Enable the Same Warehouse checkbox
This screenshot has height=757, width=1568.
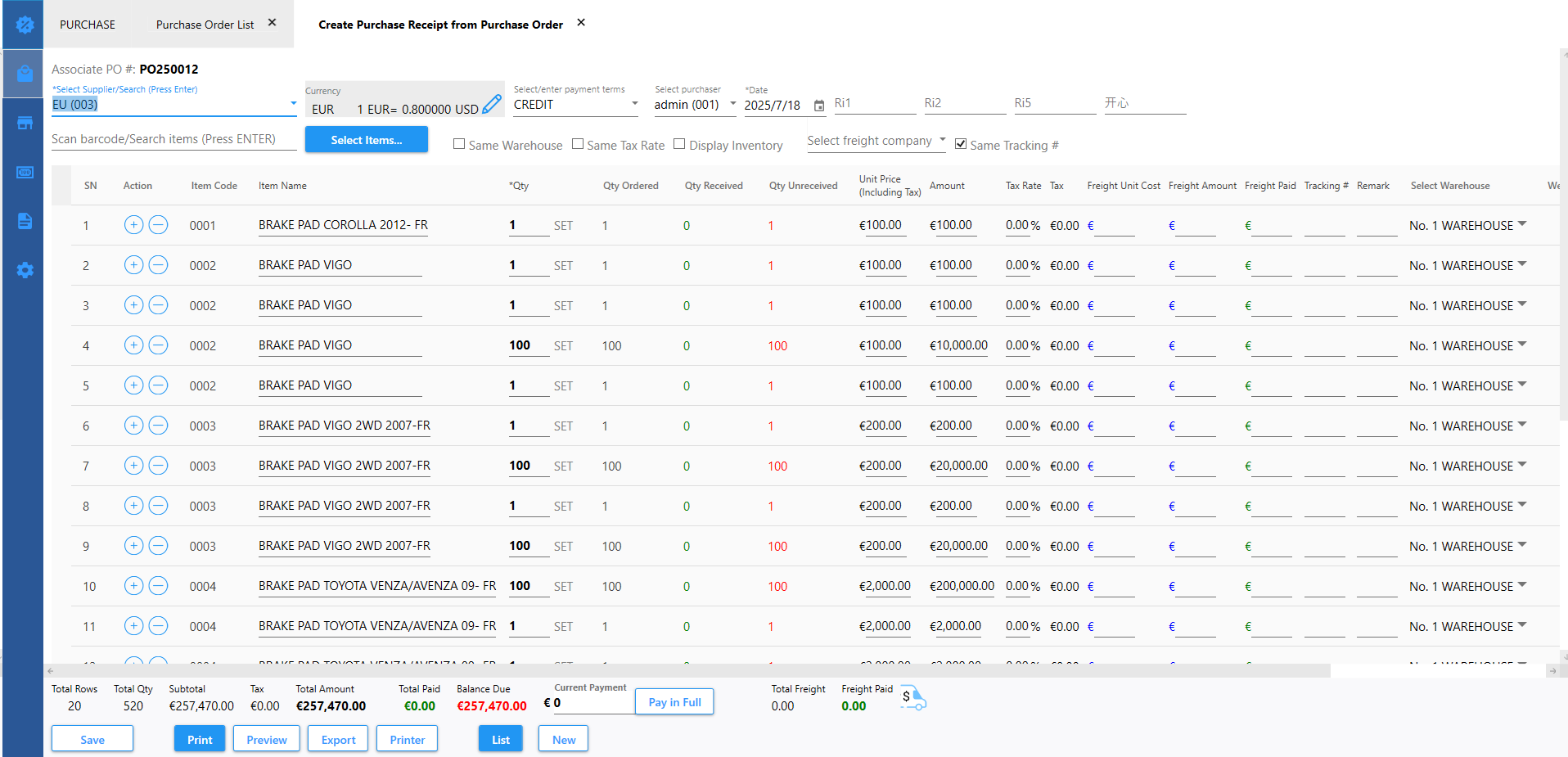[460, 144]
